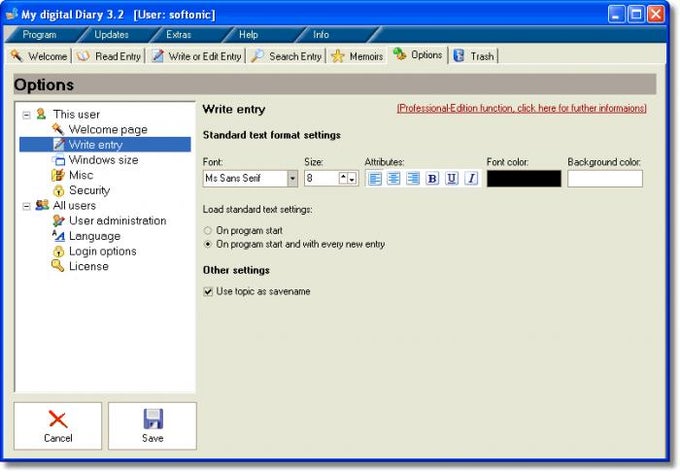
Task: Pick the white Background color swatch
Action: pos(605,178)
